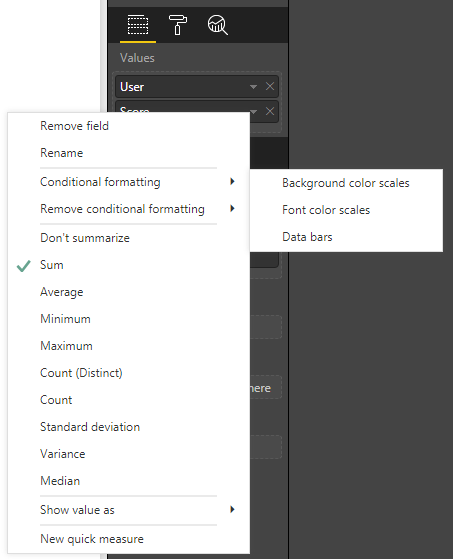Viewport: 453px width, 559px height.
Task: Choose Rename in the context menu
Action: pos(129,153)
